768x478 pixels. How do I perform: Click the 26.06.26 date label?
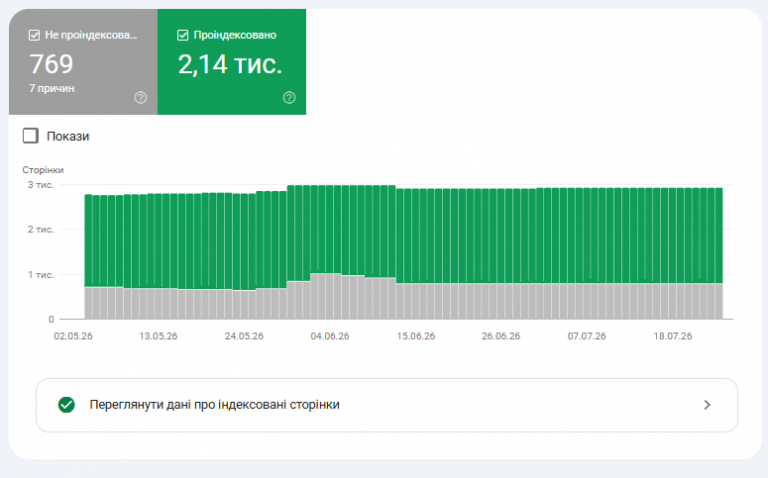pyautogui.click(x=501, y=336)
